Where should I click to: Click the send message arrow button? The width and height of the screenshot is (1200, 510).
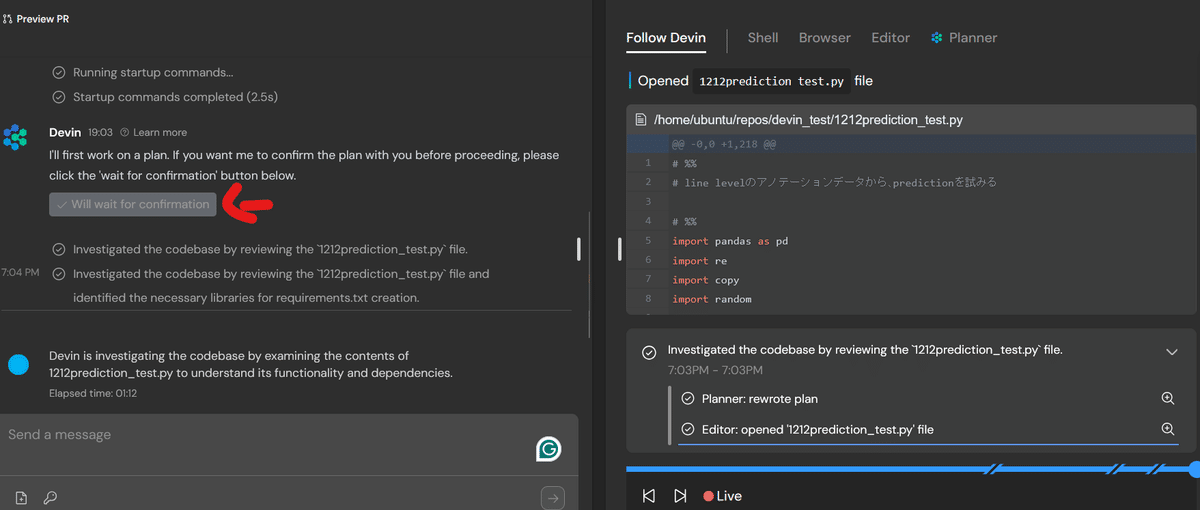[x=552, y=497]
